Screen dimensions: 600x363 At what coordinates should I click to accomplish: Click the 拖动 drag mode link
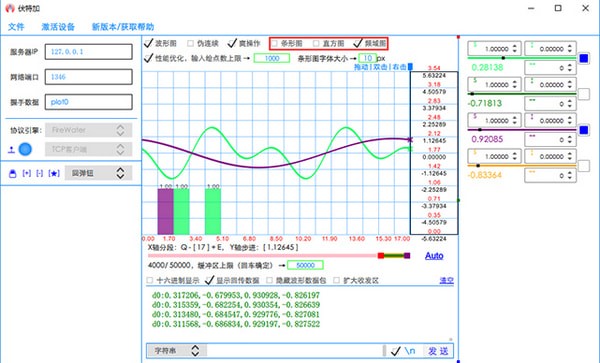tap(361, 67)
